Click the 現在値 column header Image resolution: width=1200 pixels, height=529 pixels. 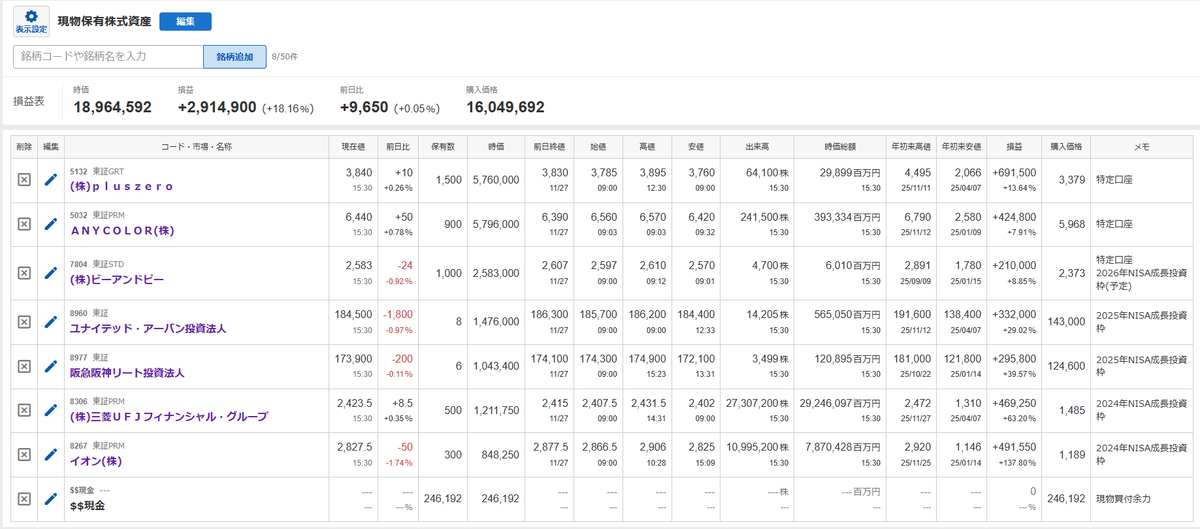click(x=356, y=147)
